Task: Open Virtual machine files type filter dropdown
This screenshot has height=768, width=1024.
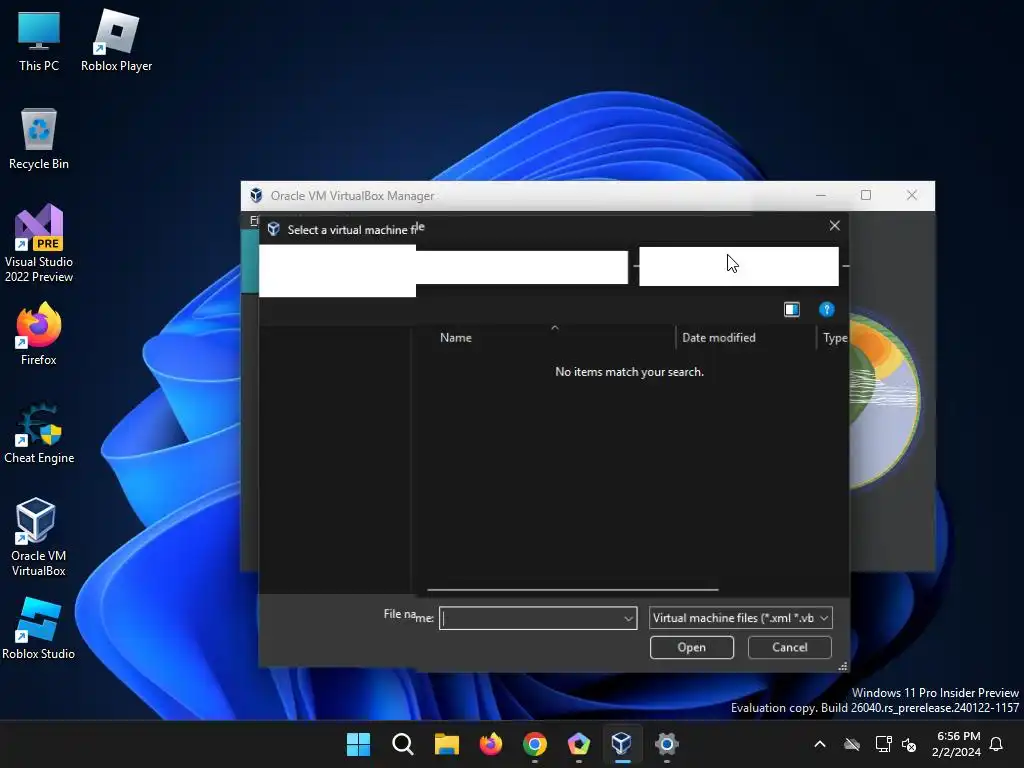Action: (x=741, y=618)
